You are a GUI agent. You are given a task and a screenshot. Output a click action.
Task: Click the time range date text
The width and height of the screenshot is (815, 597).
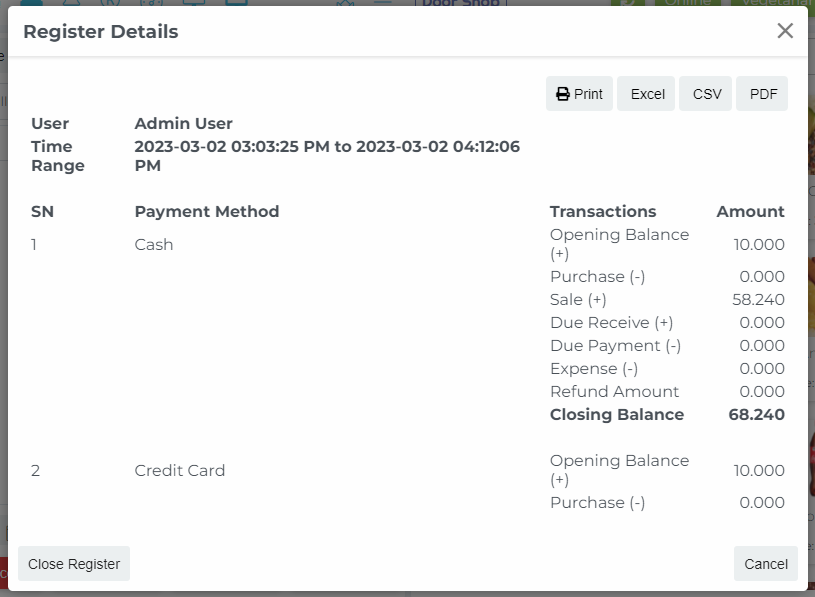[326, 147]
